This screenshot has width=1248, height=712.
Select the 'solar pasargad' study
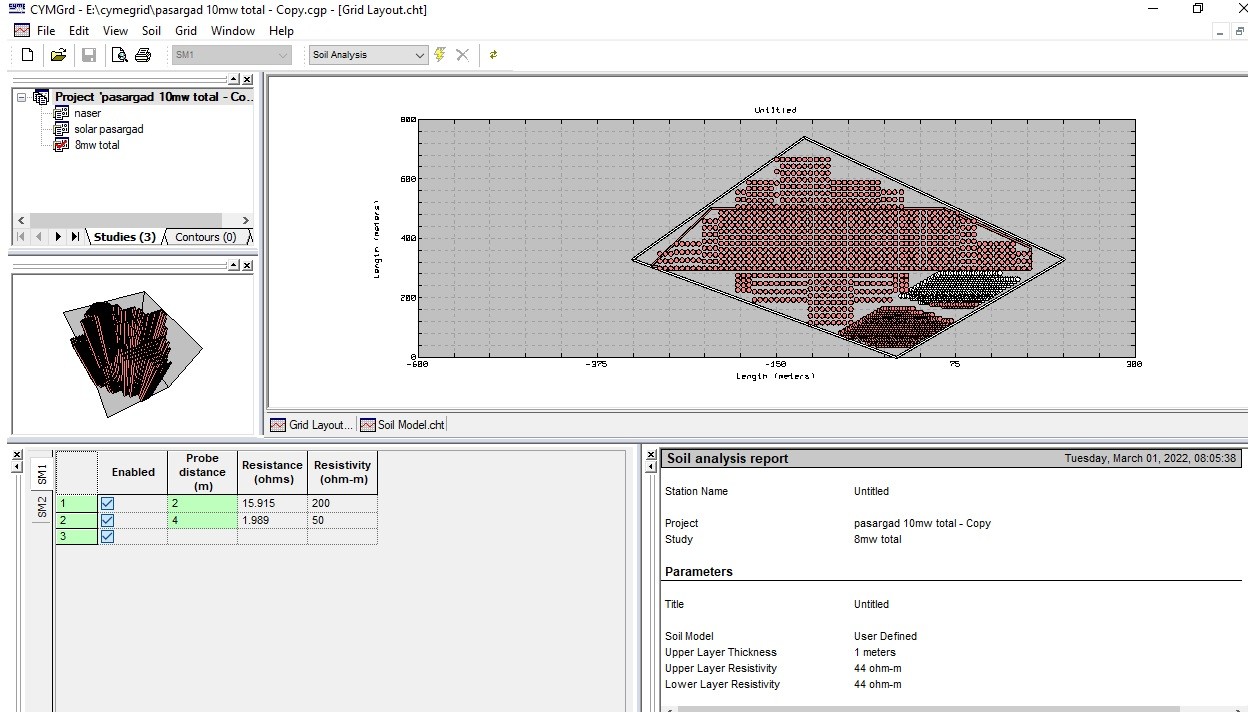tap(108, 129)
